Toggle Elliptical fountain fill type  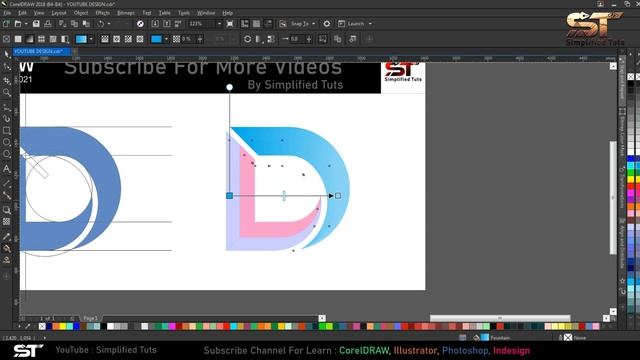click(117, 39)
